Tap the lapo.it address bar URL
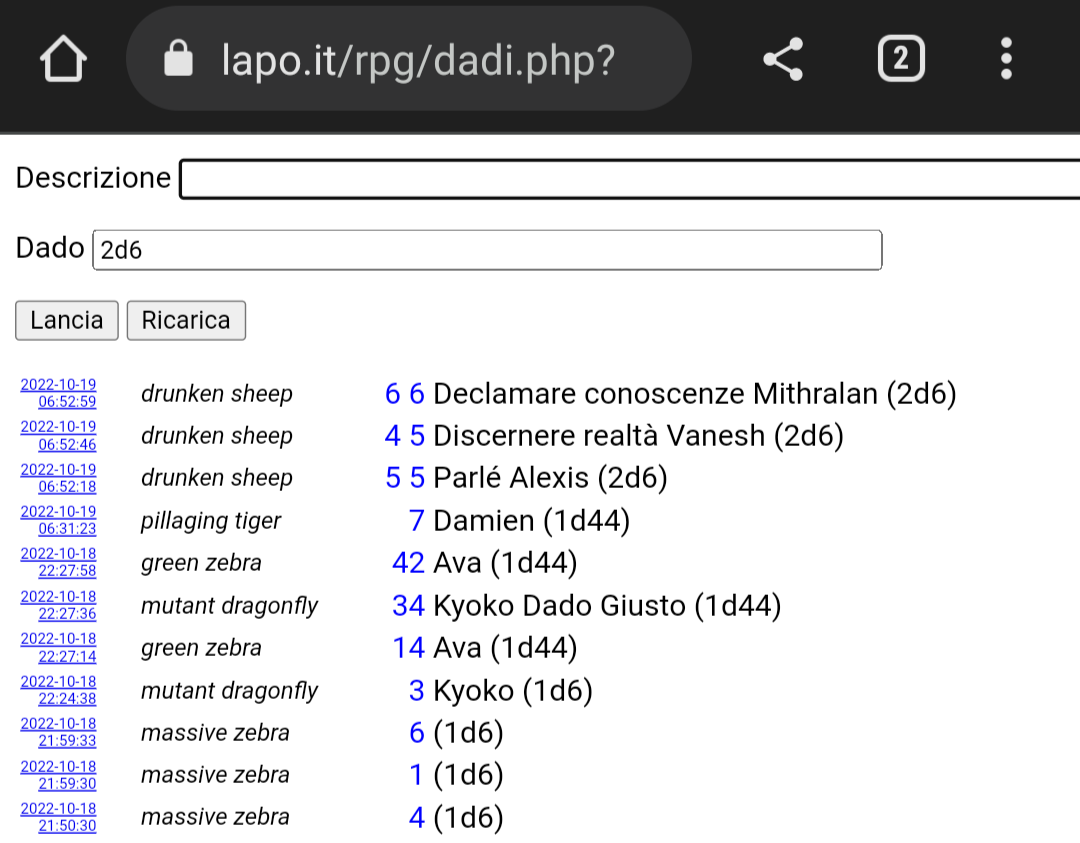Screen dimensions: 1080x843 pyautogui.click(x=417, y=61)
